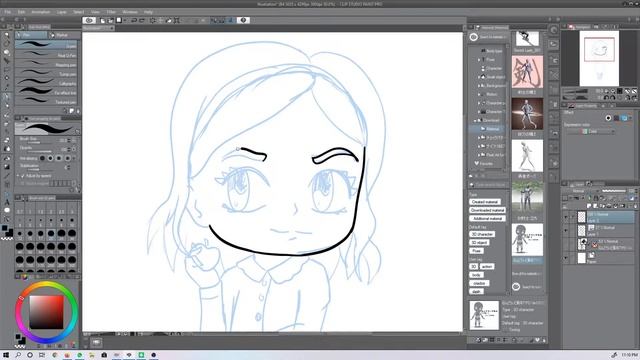This screenshot has height=360, width=640.
Task: Expand the Motion folder in material tree
Action: (479, 94)
